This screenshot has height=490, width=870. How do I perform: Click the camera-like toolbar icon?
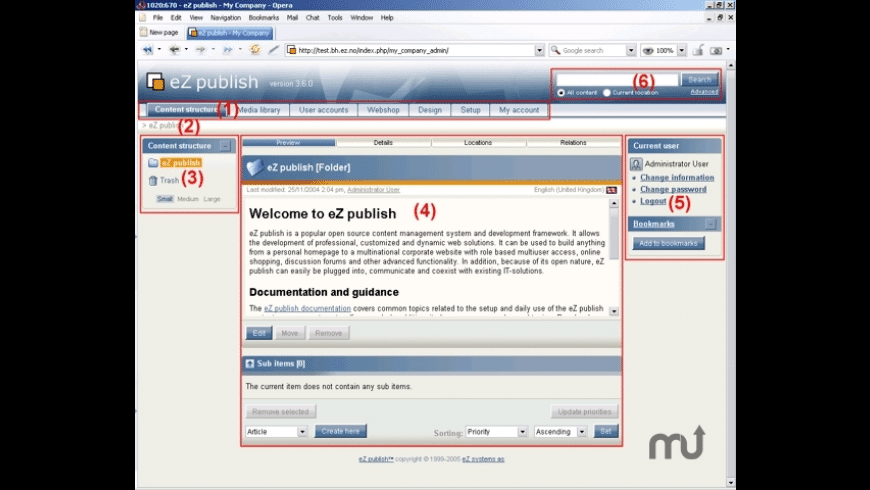pos(716,50)
